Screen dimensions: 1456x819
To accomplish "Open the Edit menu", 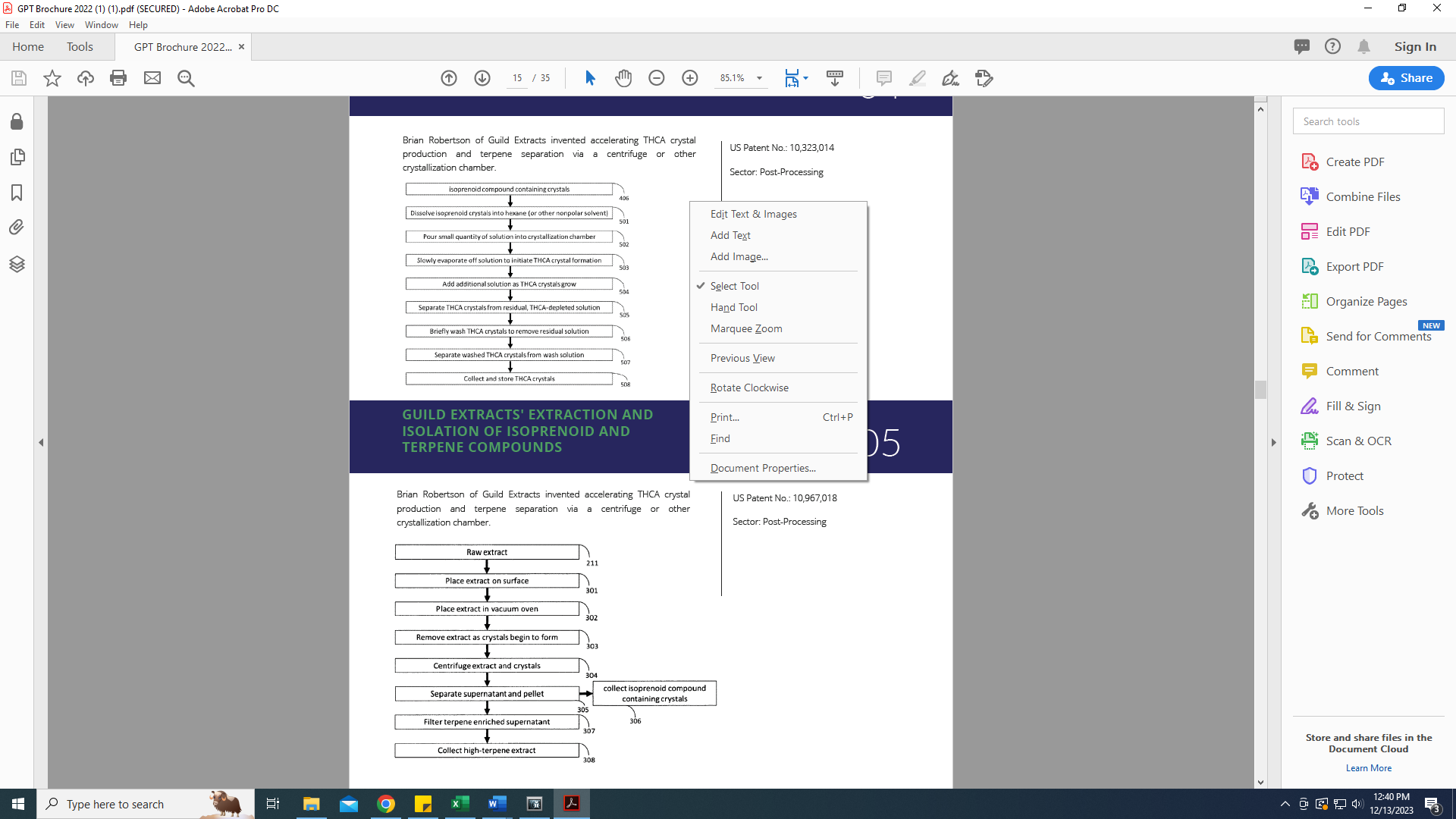I will (37, 25).
